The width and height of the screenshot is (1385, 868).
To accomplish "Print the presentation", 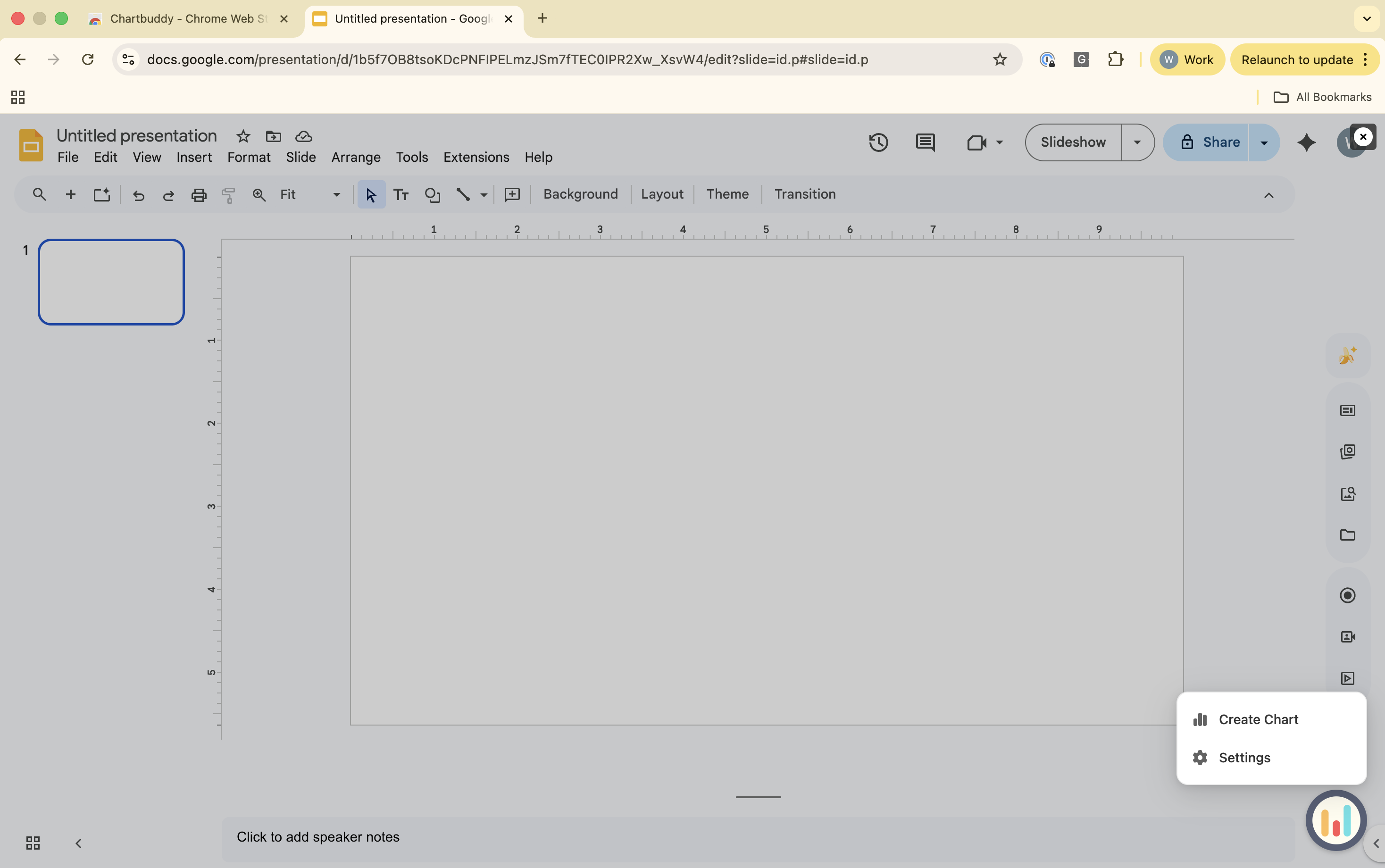I will (x=198, y=195).
